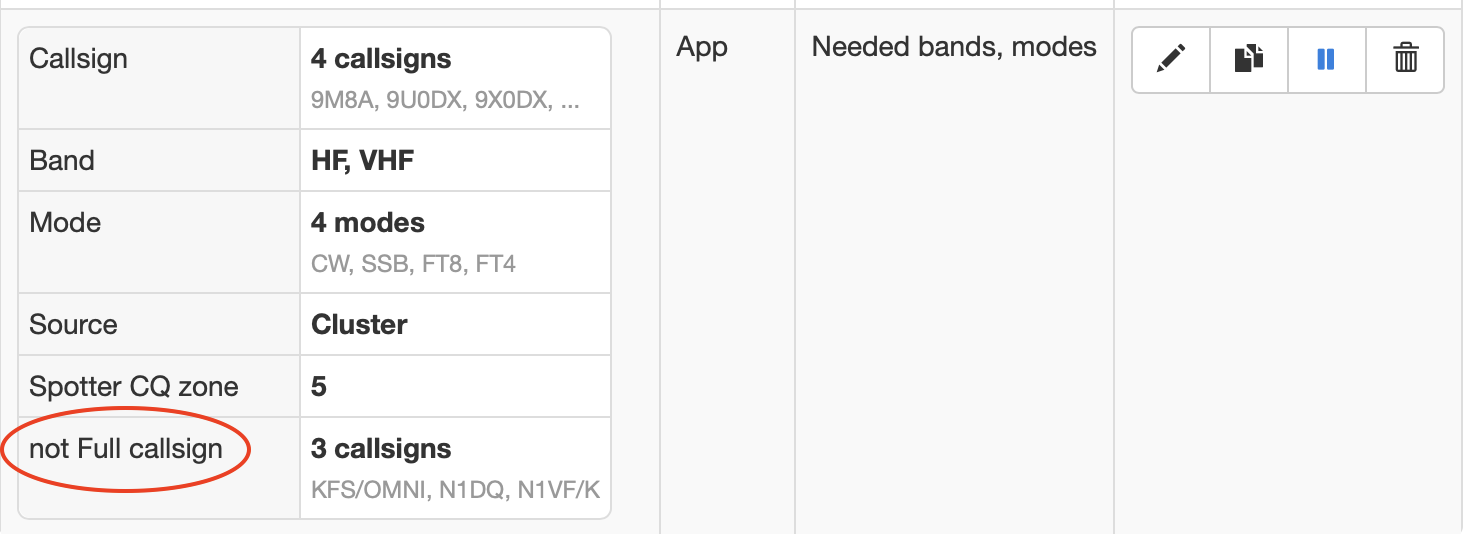Click the 'Band' row label

[62, 161]
